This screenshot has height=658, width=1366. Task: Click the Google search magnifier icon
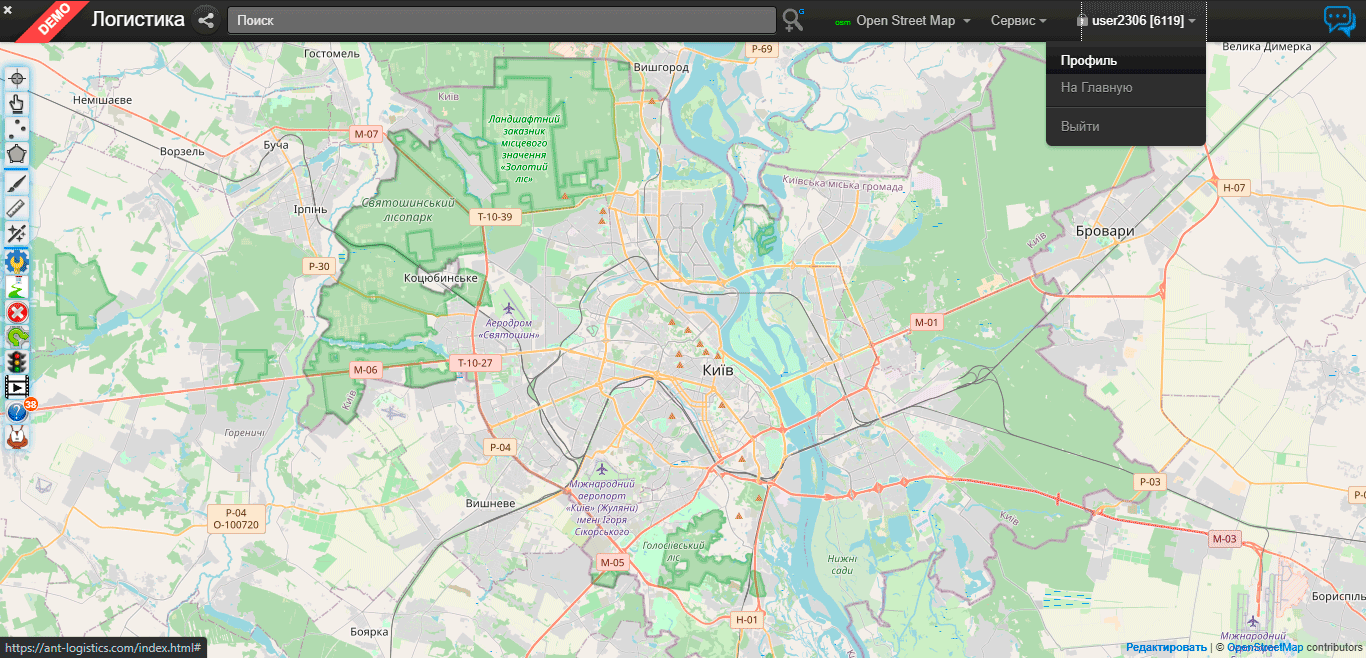pyautogui.click(x=794, y=20)
